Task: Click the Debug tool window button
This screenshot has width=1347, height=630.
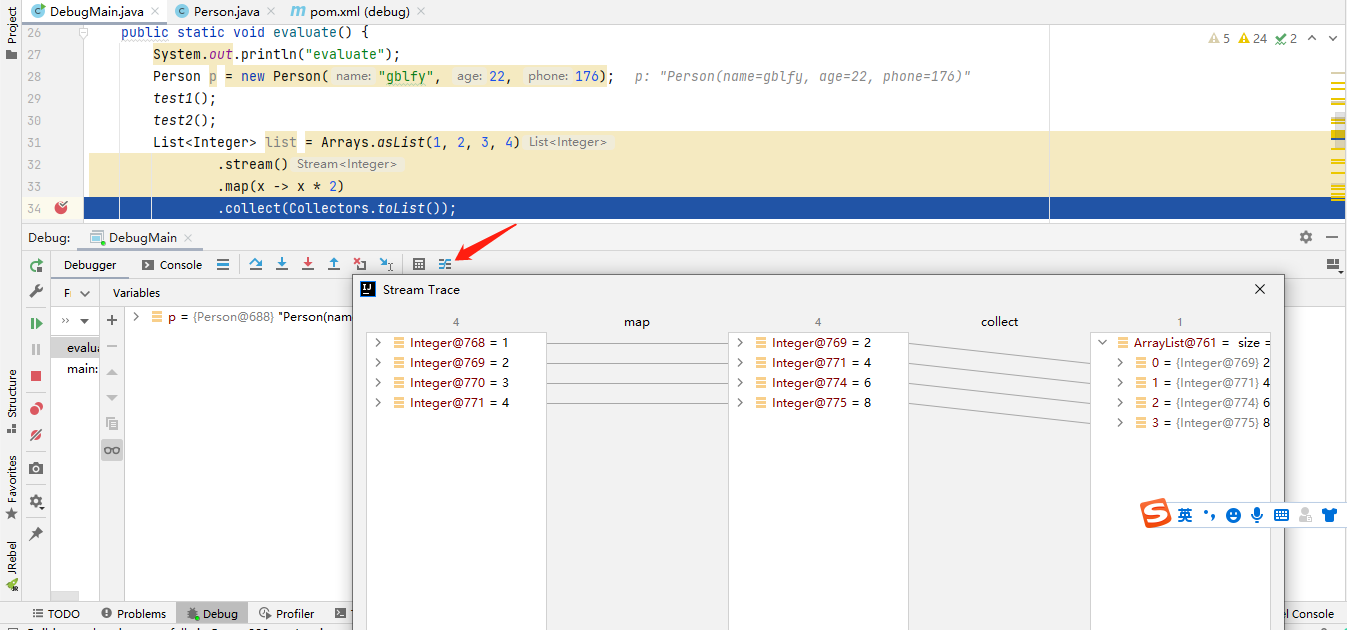Action: pos(211,613)
